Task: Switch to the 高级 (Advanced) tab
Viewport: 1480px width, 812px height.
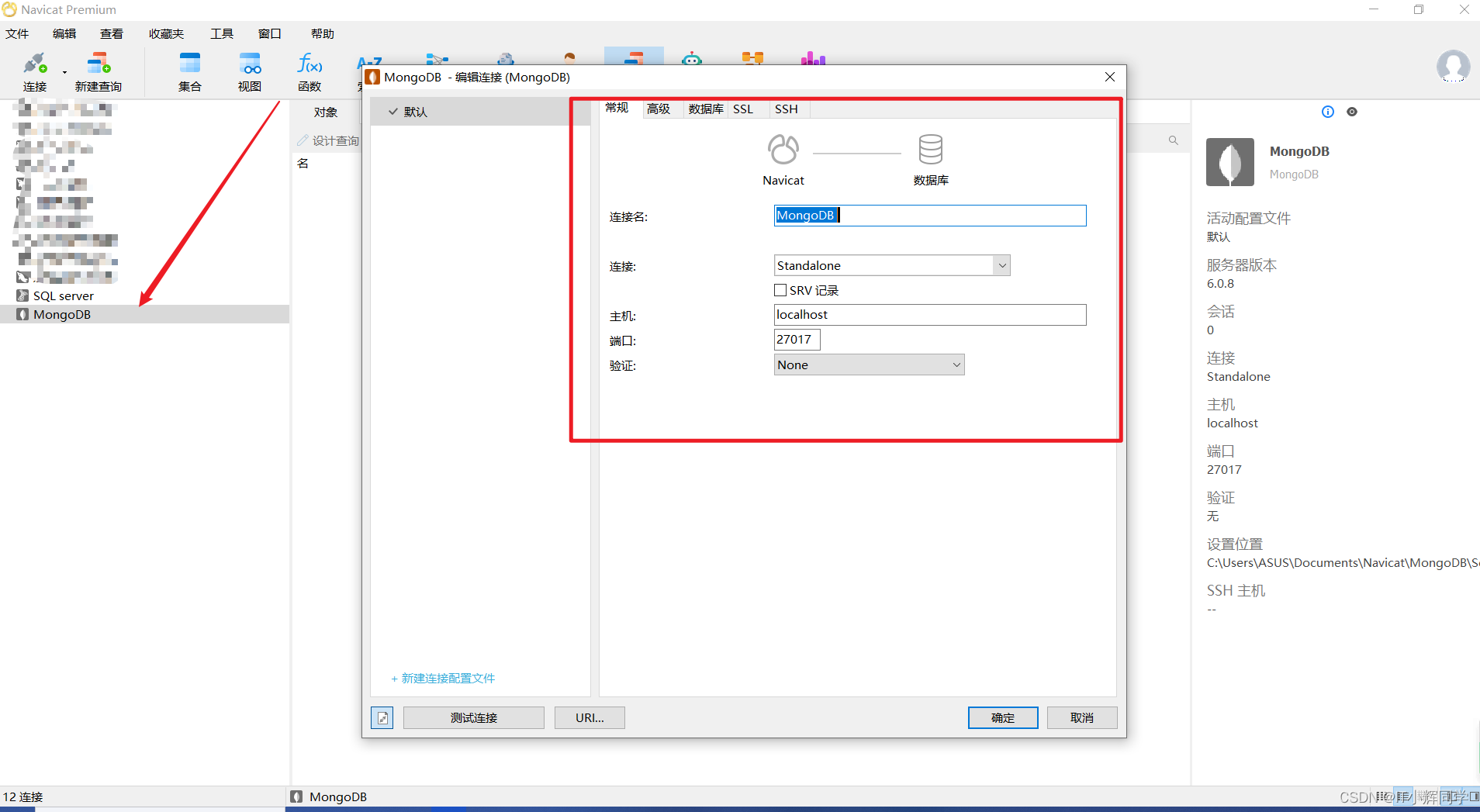Action: [x=659, y=109]
